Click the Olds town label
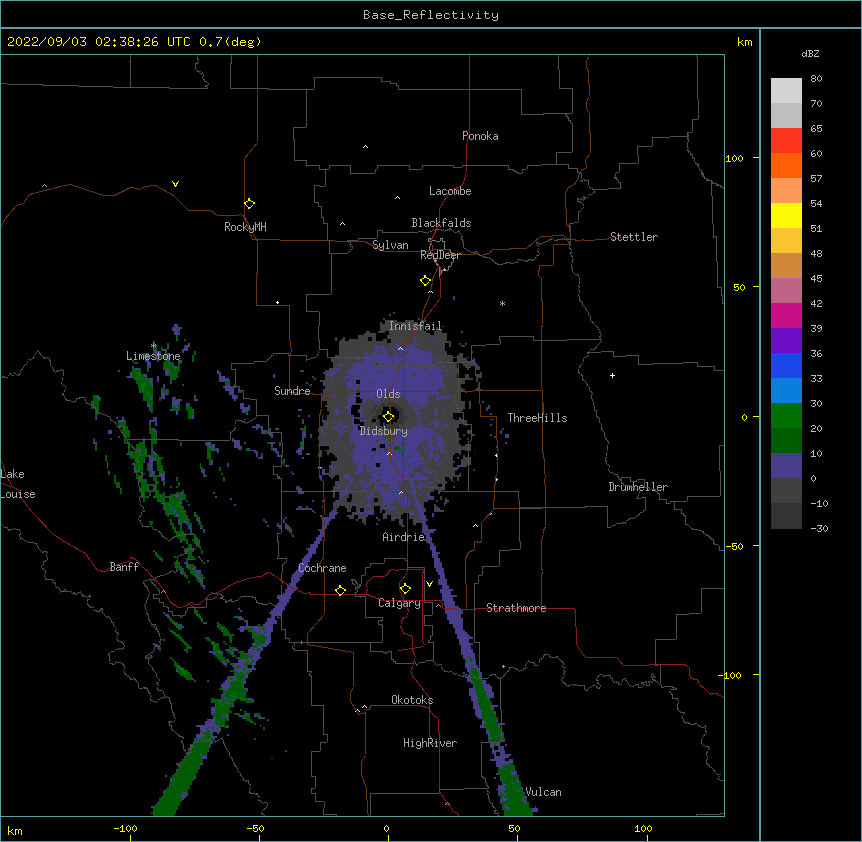This screenshot has width=862, height=842. (388, 394)
